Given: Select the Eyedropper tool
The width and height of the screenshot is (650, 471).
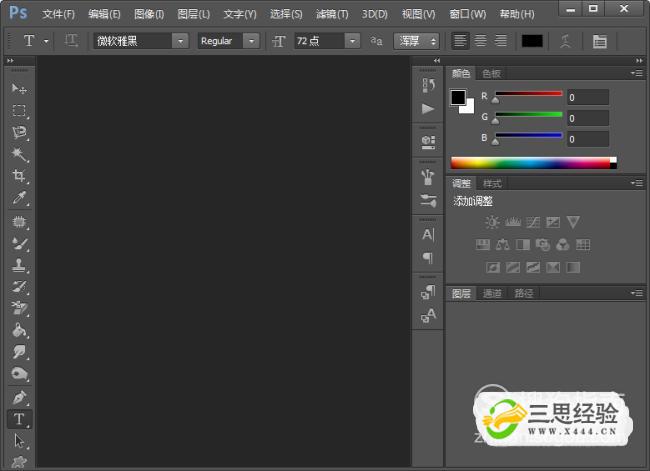Looking at the screenshot, I should click(x=19, y=198).
